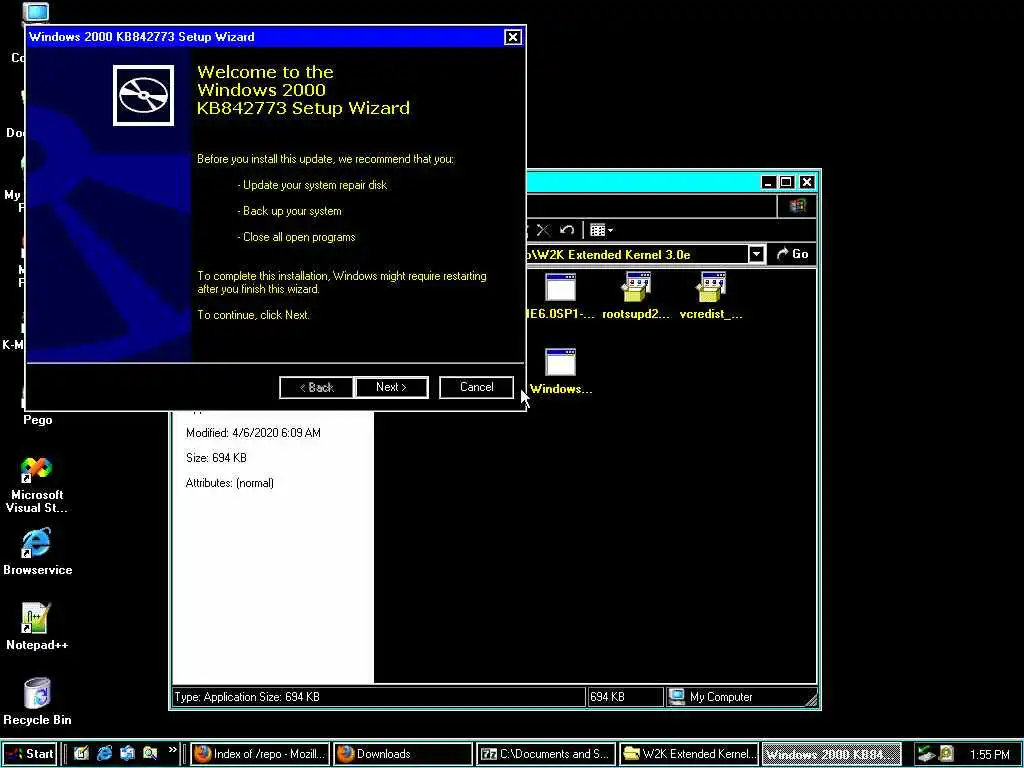Expand Quick Launch overflow chevron
The image size is (1024, 768).
(x=172, y=750)
